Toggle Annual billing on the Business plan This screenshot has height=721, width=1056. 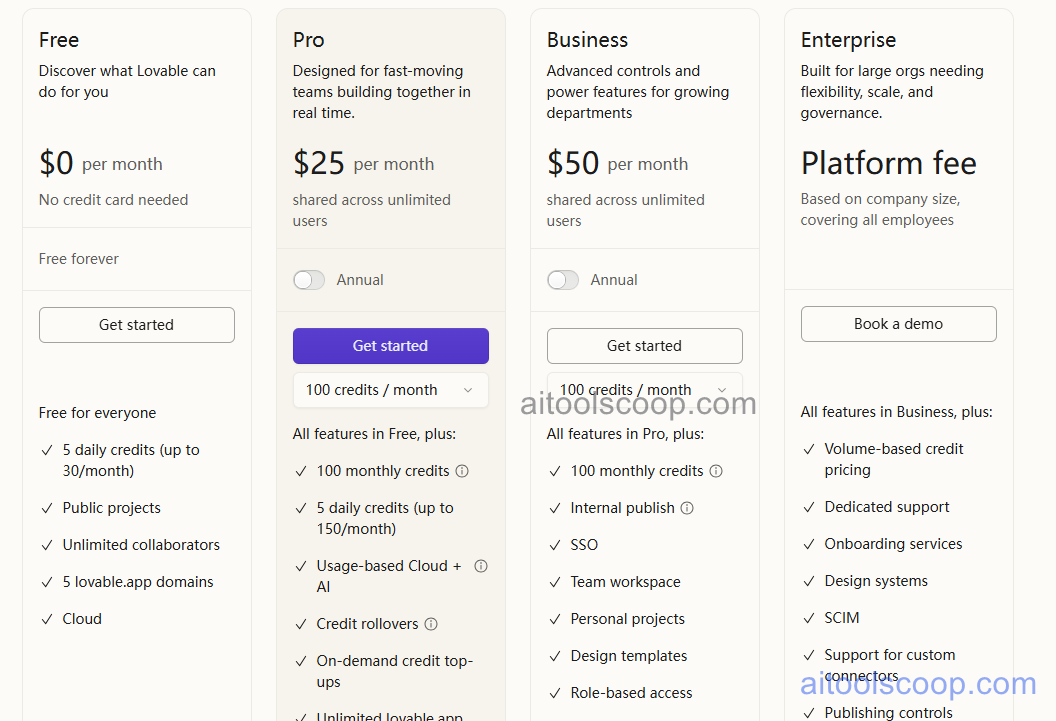click(x=563, y=280)
